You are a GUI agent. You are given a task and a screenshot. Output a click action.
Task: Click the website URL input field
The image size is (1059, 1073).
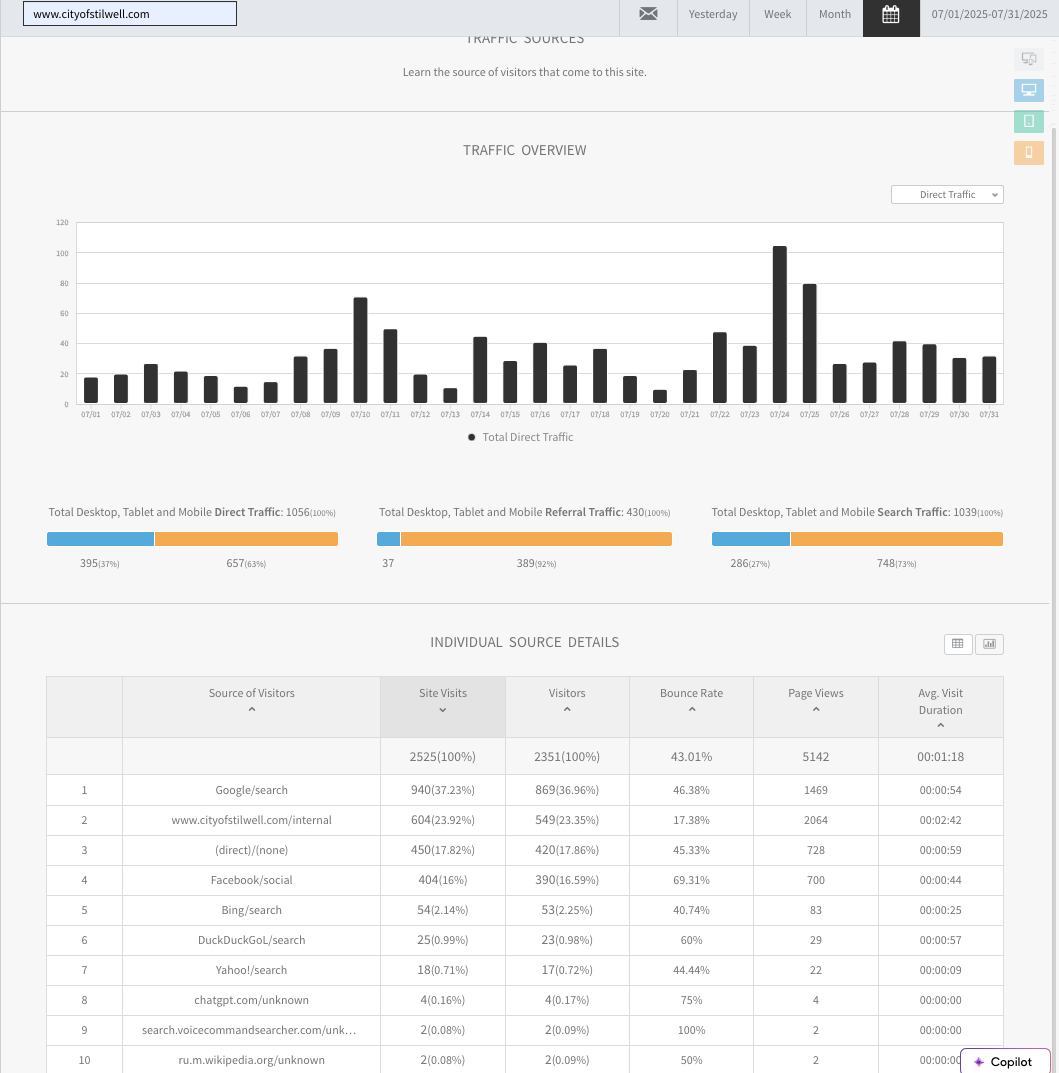point(130,14)
